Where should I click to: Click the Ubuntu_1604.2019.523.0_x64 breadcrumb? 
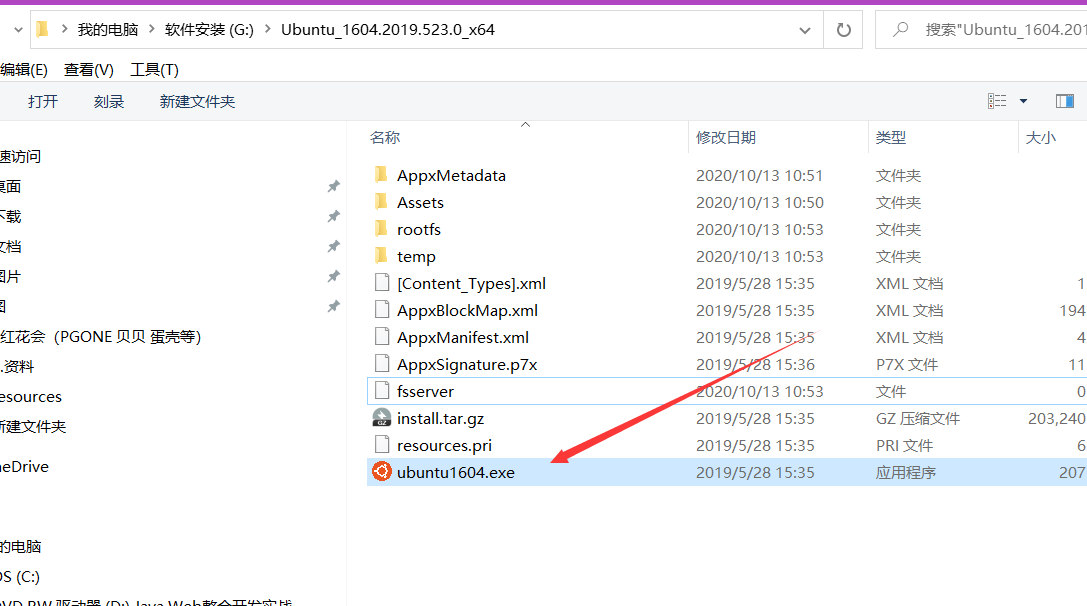click(x=388, y=30)
